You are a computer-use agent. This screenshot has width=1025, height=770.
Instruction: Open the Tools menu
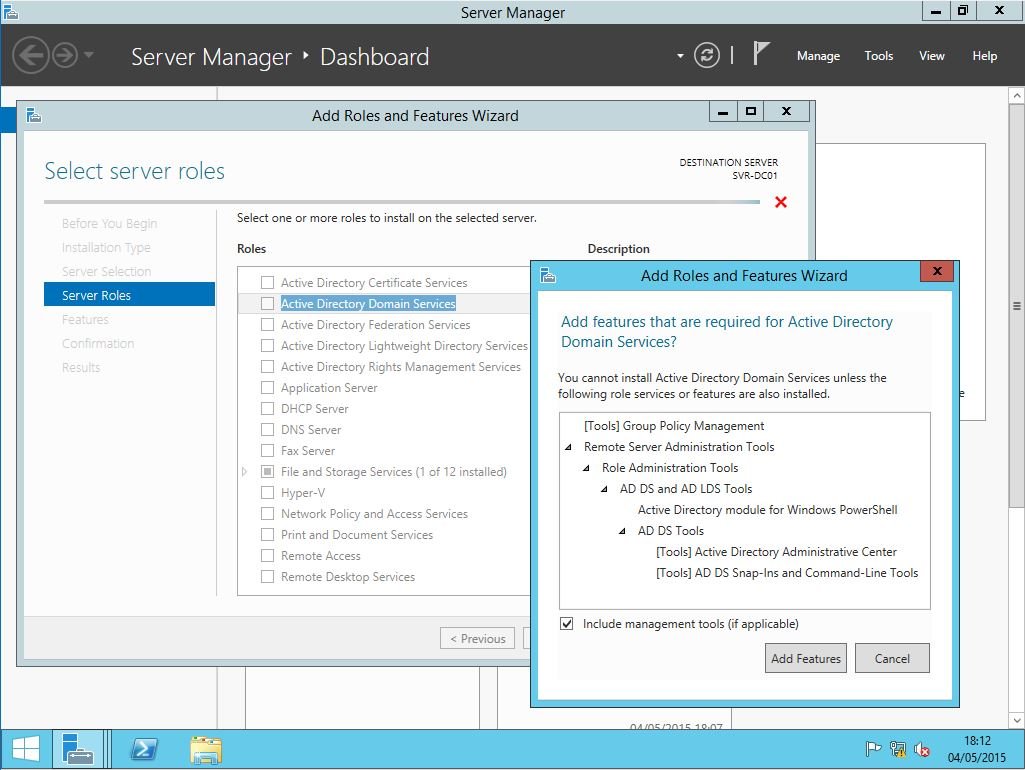tap(879, 56)
